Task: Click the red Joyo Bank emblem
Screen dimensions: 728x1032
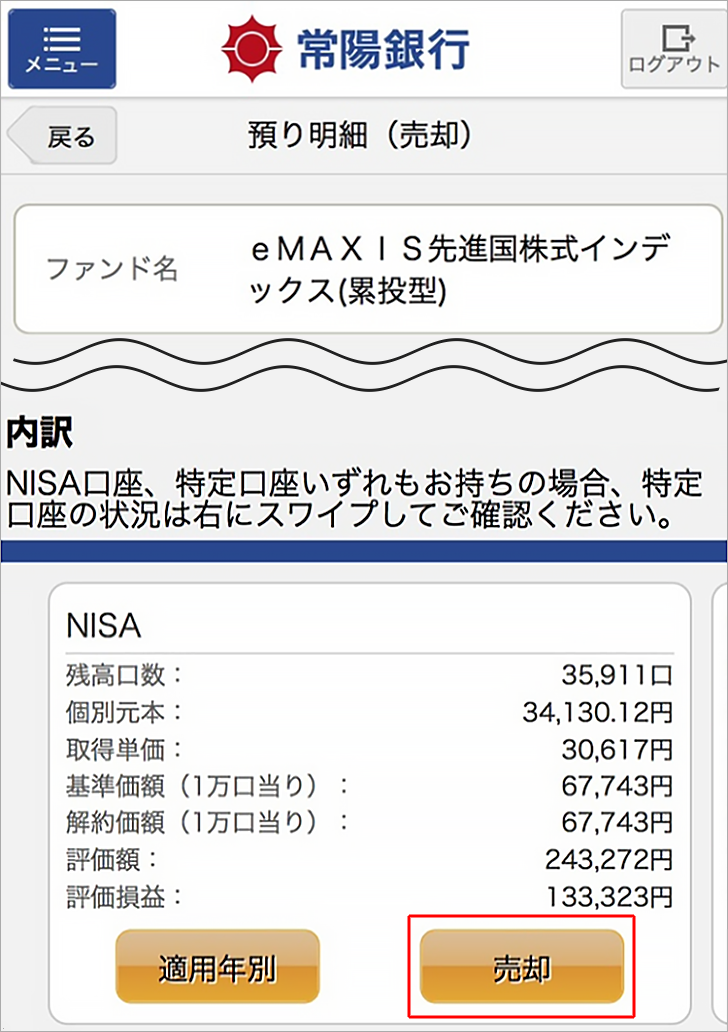Action: [248, 47]
